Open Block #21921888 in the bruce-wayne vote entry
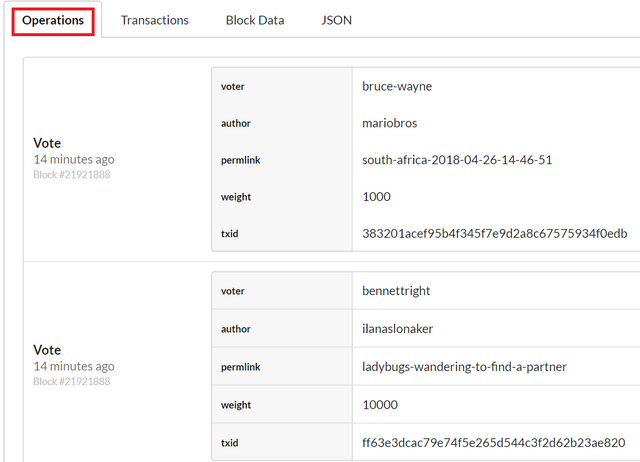640x462 pixels. (71, 175)
